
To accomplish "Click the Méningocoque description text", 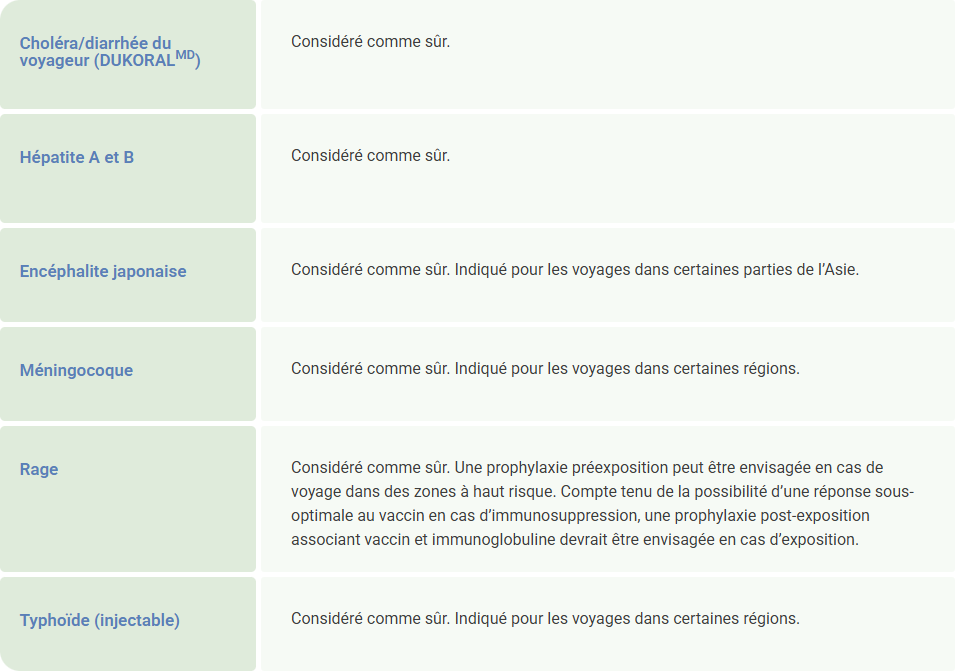I will pyautogui.click(x=545, y=368).
